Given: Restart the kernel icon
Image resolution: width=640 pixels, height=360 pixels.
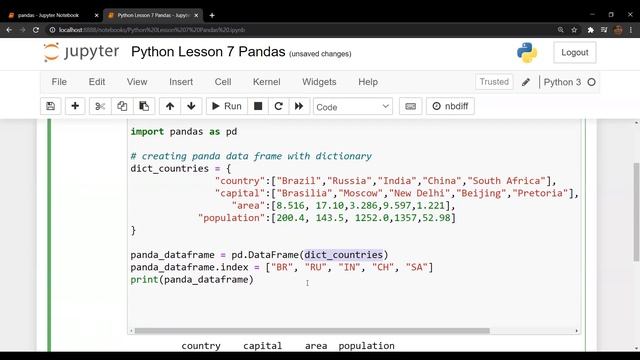Looking at the screenshot, I should (x=278, y=106).
